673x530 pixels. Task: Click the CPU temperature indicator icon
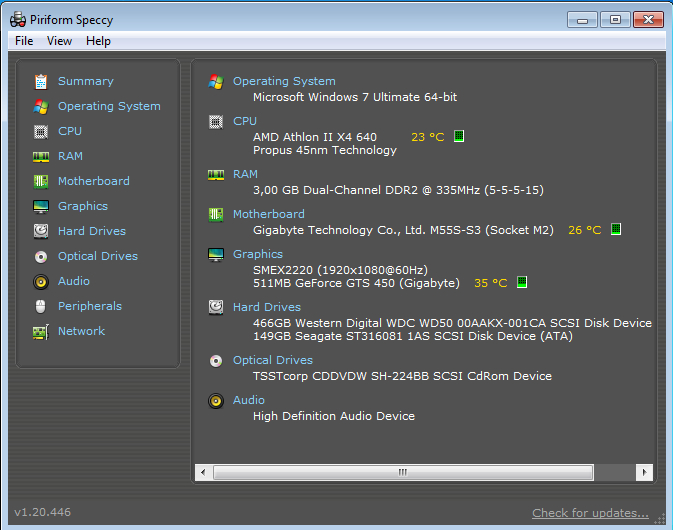tap(459, 136)
